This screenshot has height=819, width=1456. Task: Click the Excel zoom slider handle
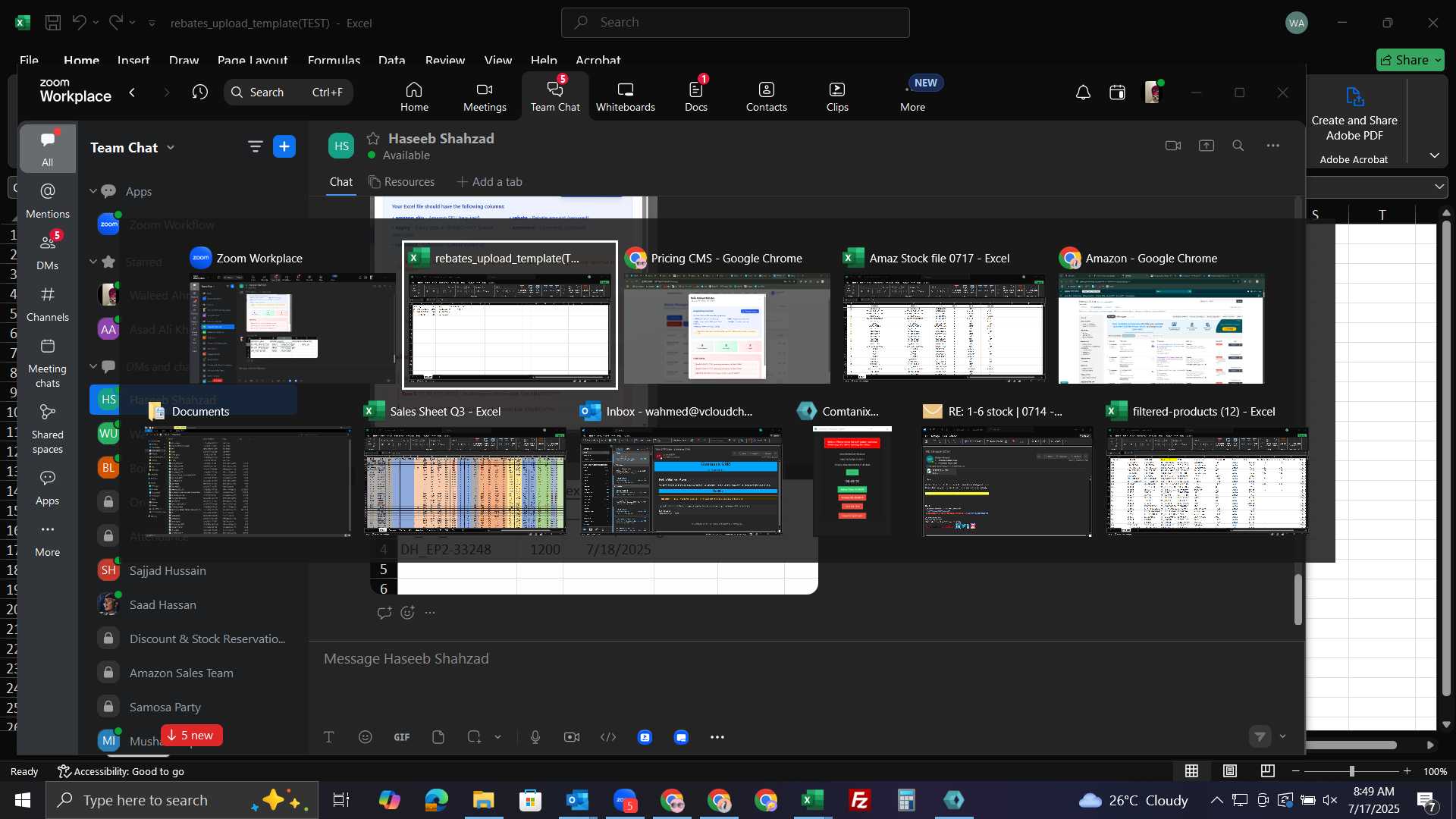[x=1351, y=771]
